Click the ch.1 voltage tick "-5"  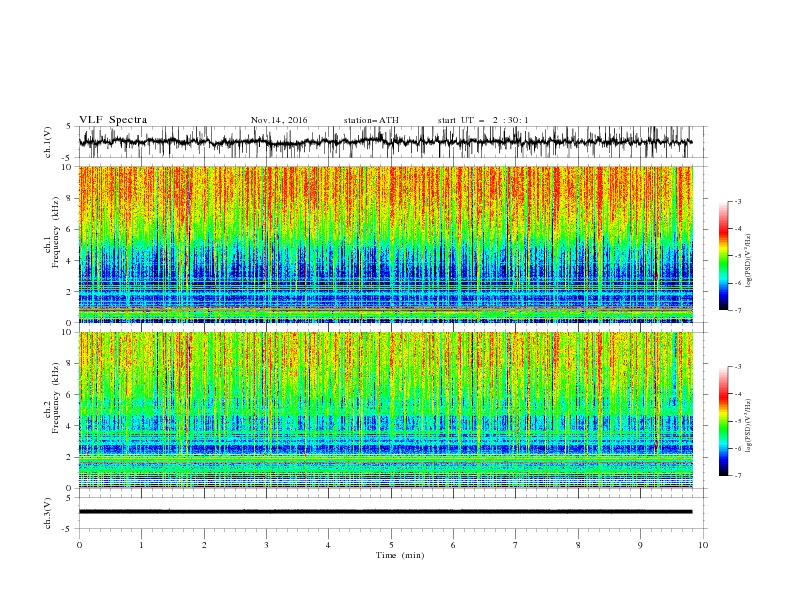point(68,158)
